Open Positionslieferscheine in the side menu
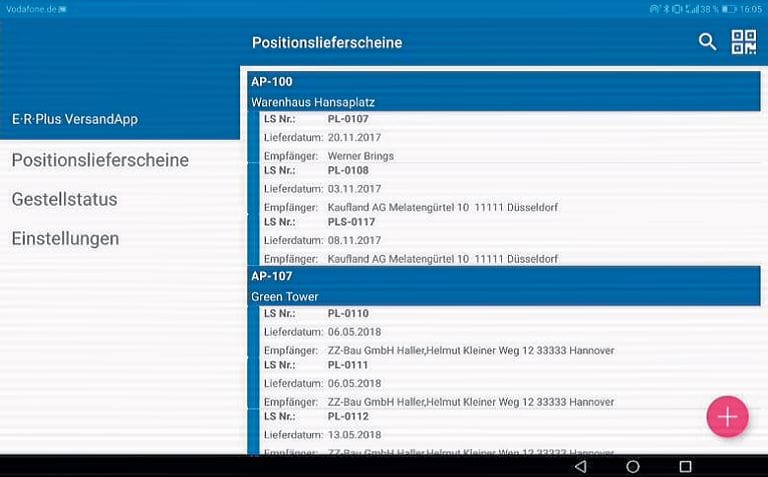 click(100, 160)
